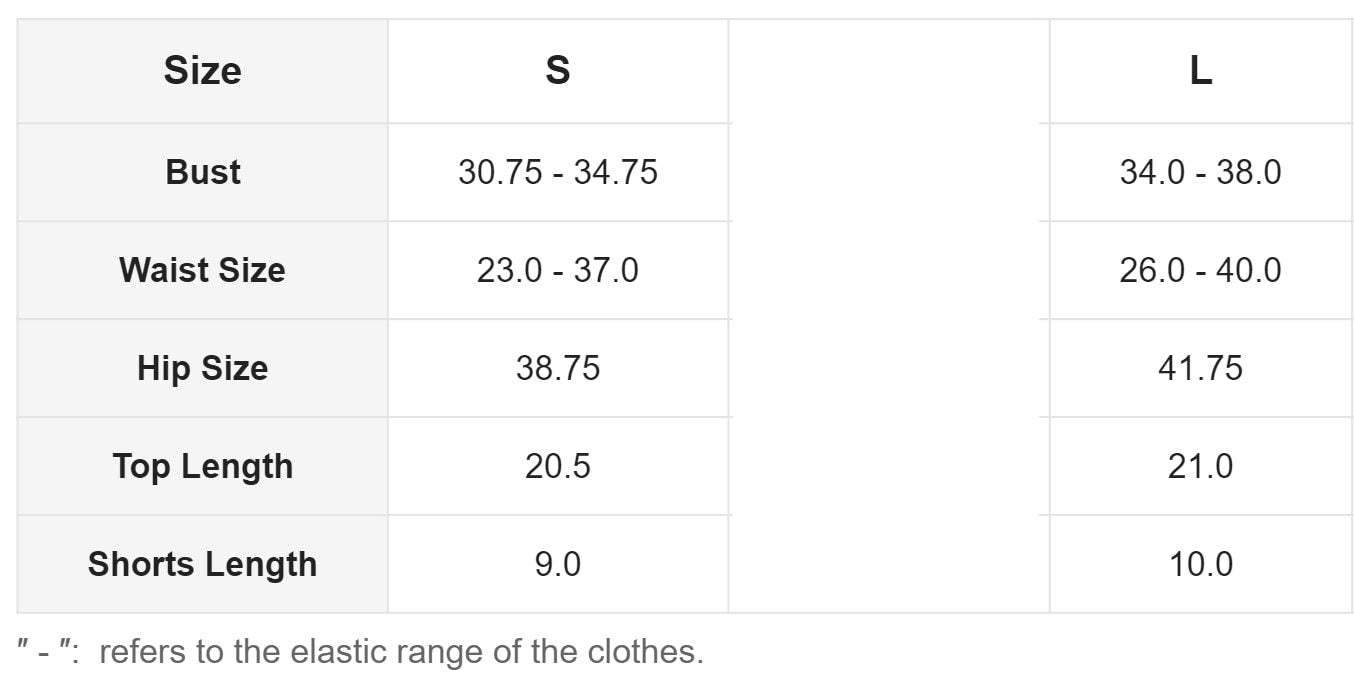Click the L bust value 34.0 - 38.0
The width and height of the screenshot is (1354, 677).
[1200, 172]
